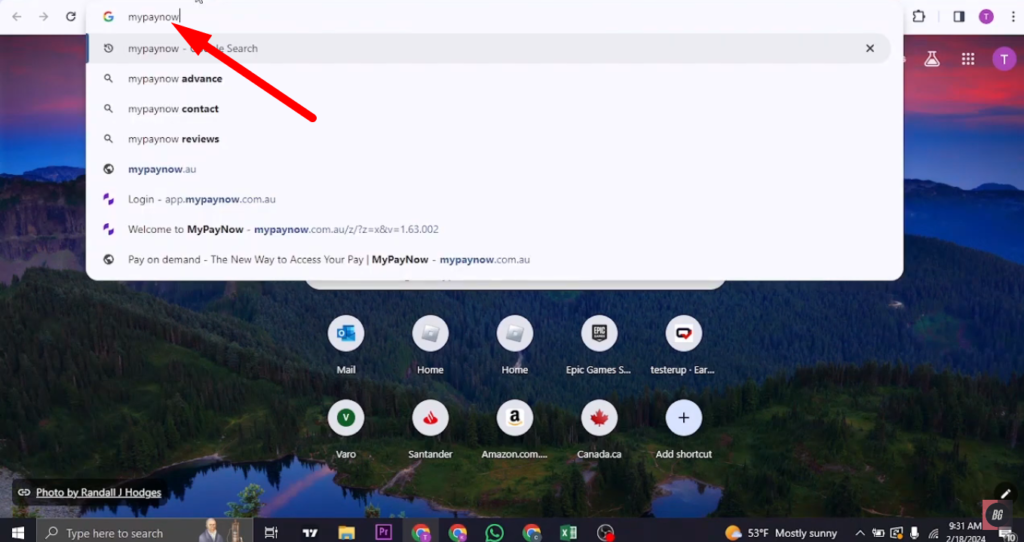Remove the mypaynow history suggestion
1024x542 pixels.
point(870,48)
